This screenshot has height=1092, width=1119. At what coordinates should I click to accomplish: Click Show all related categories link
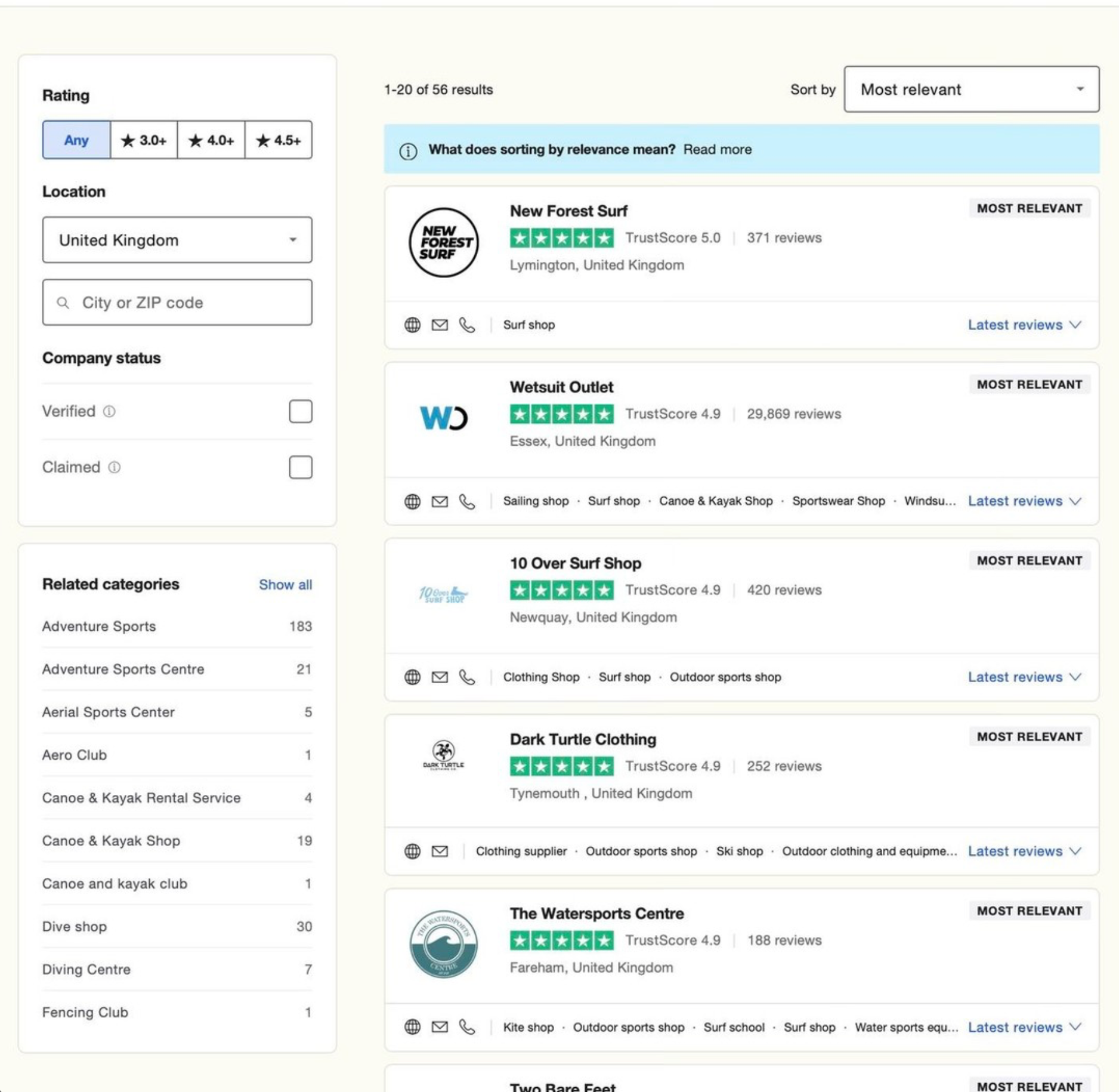click(285, 584)
